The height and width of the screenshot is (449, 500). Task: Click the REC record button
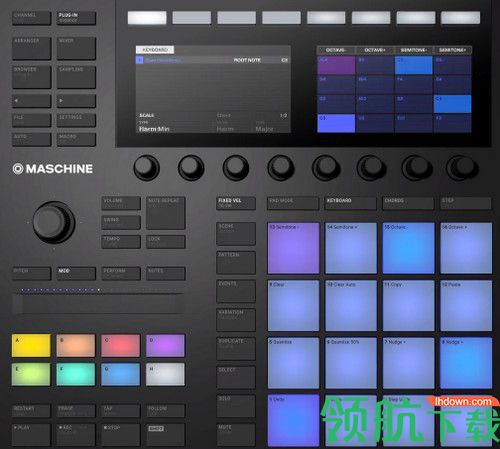(76, 435)
